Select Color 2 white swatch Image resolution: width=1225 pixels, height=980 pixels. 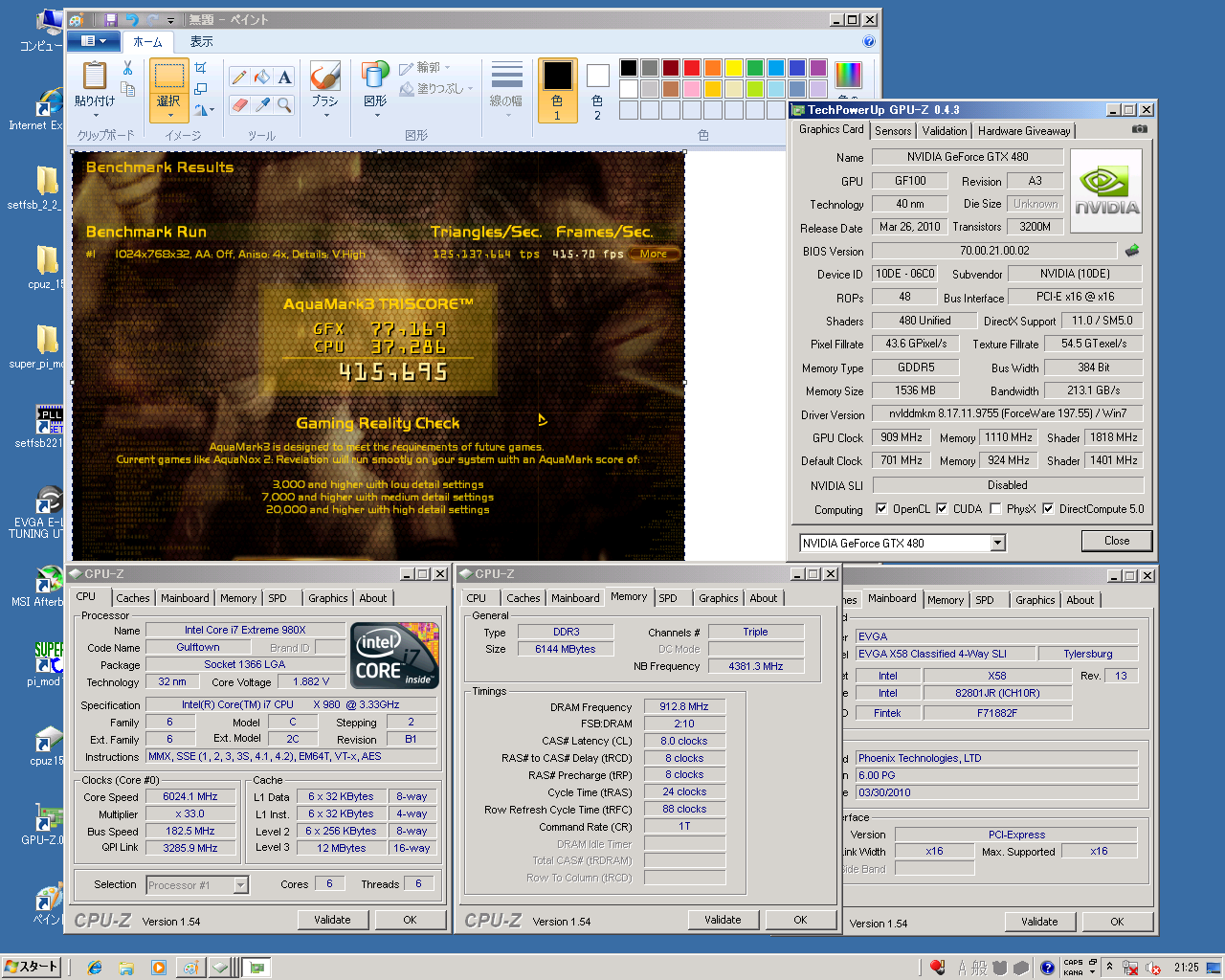pos(597,91)
